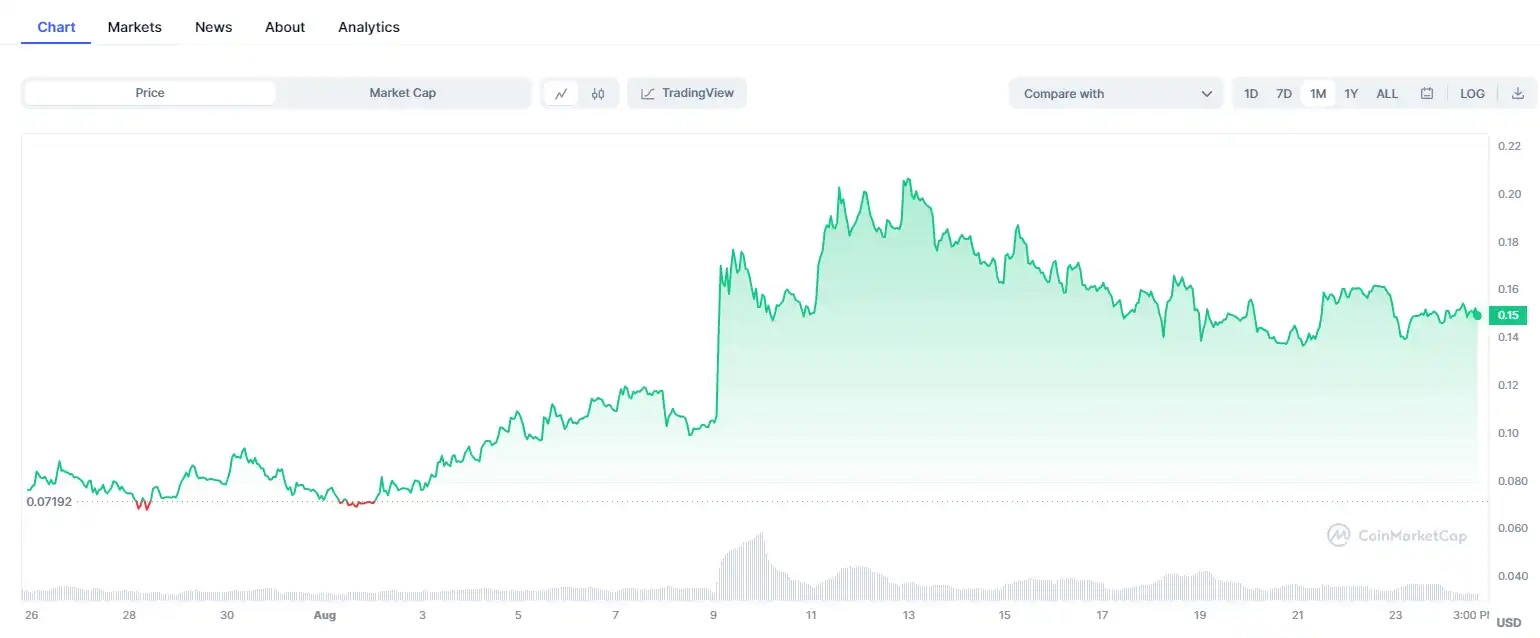Open the calendar date range picker
1540x638 pixels.
click(x=1427, y=94)
